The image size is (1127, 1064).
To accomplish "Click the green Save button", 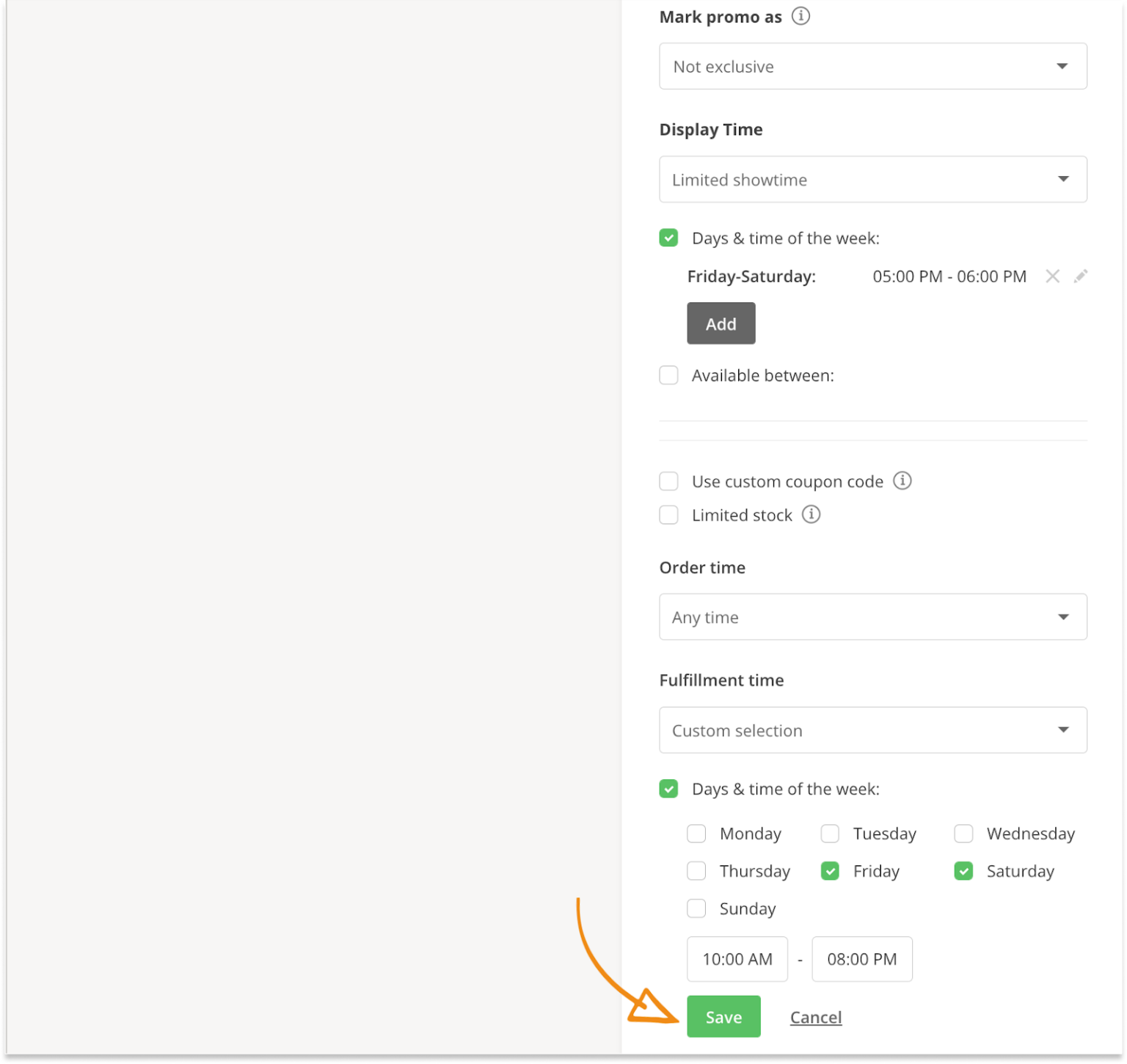I will point(723,1016).
